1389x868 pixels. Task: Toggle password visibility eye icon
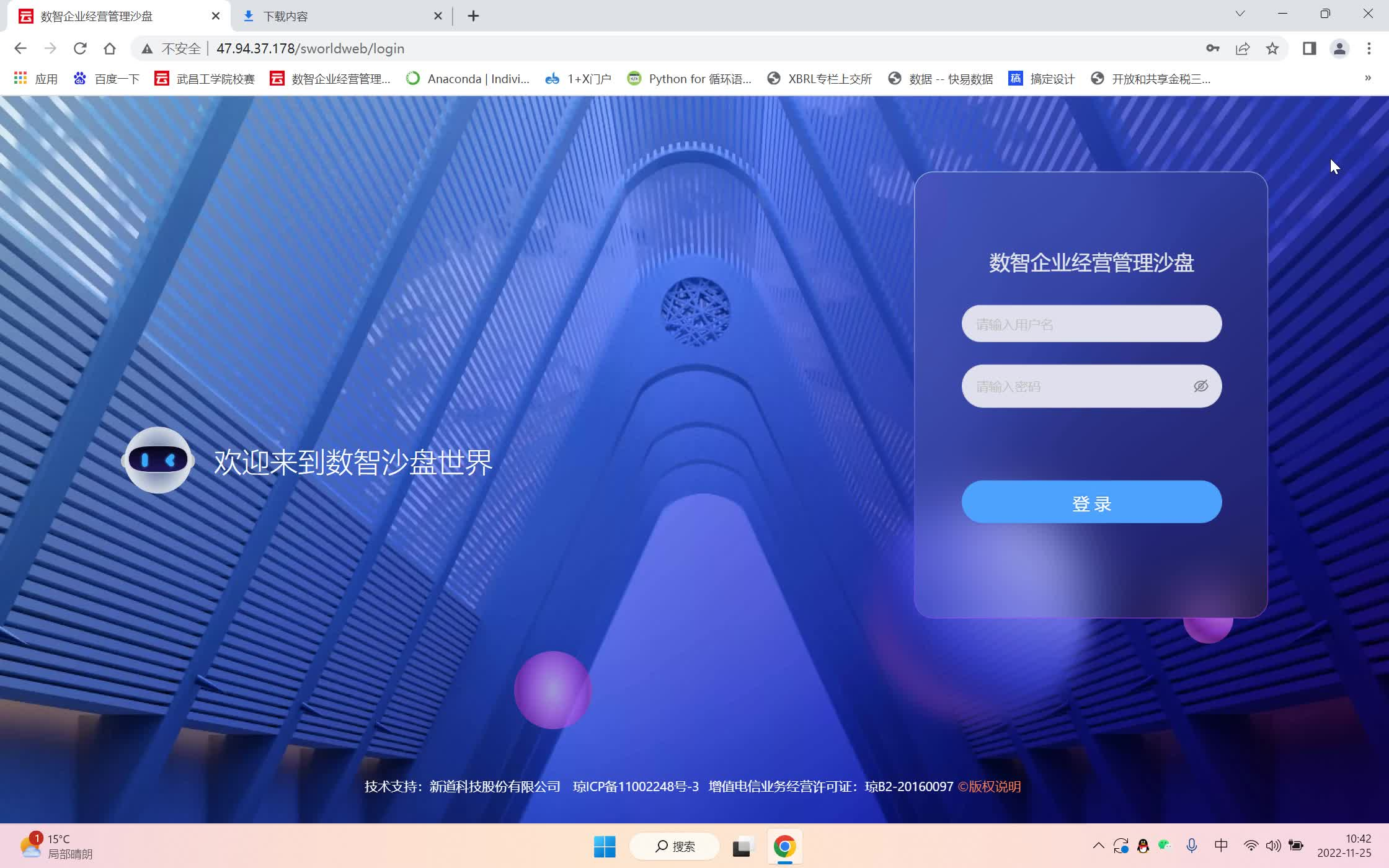(x=1200, y=386)
